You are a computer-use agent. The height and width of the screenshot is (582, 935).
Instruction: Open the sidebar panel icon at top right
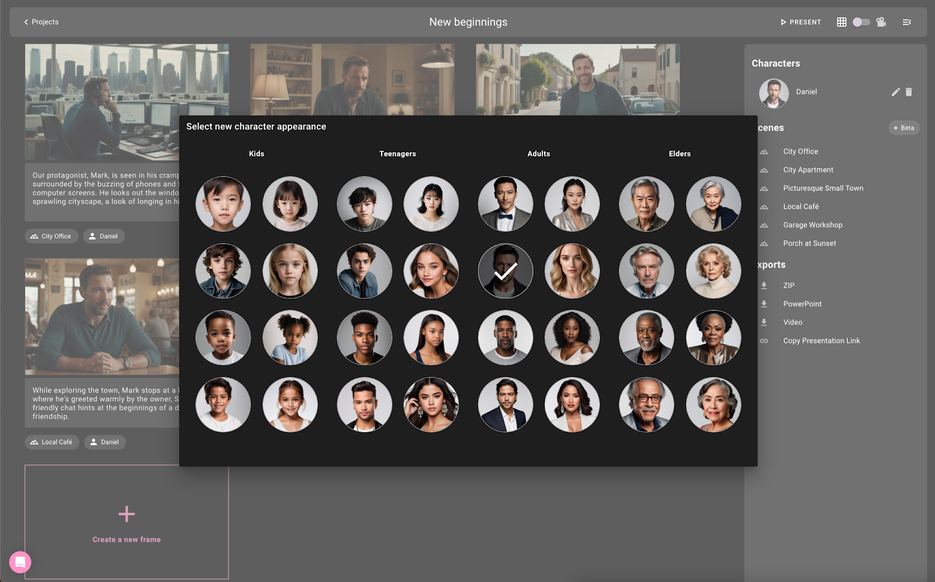907,21
